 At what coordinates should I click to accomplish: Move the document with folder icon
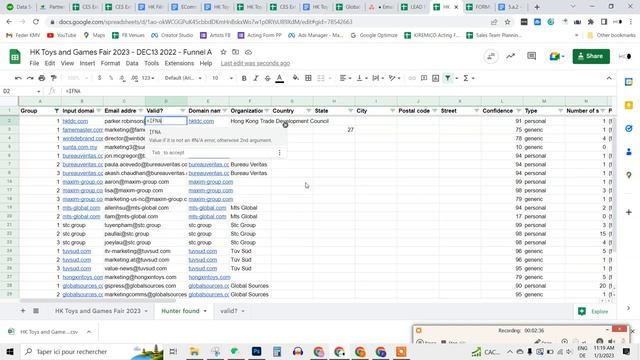[236, 52]
